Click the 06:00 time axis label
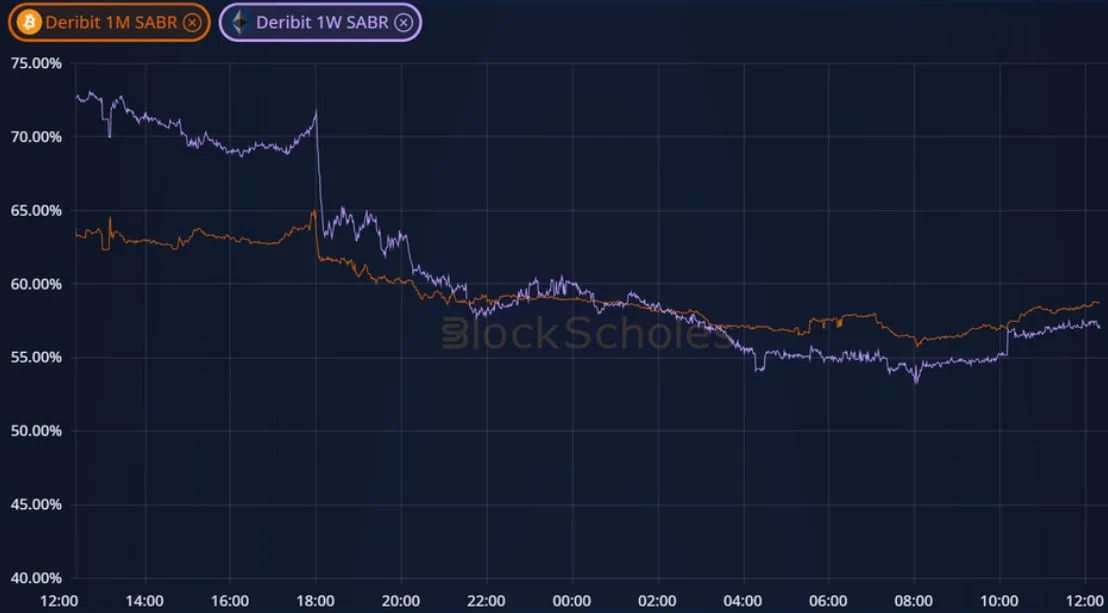The height and width of the screenshot is (613, 1108). [829, 602]
